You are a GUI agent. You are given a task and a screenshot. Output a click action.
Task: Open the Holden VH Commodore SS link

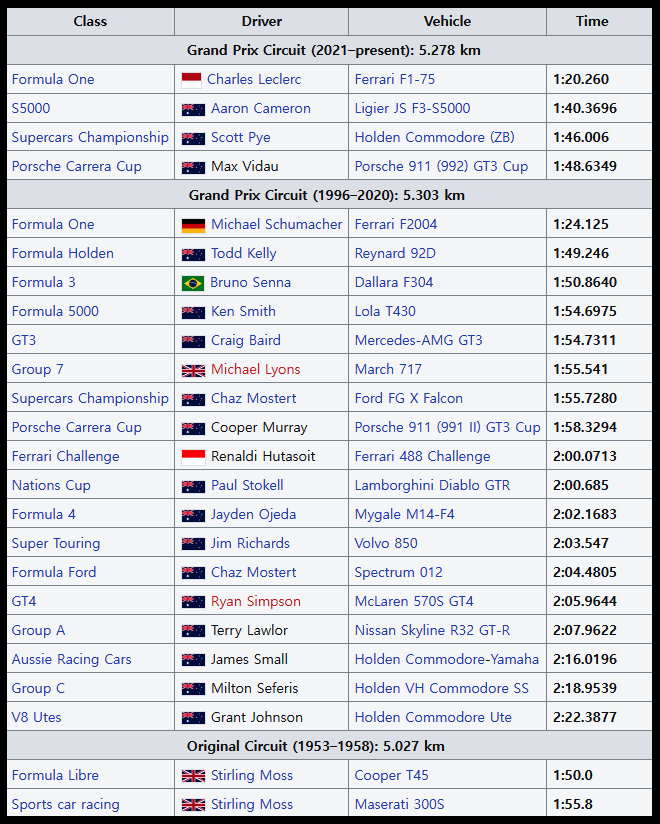(x=441, y=688)
